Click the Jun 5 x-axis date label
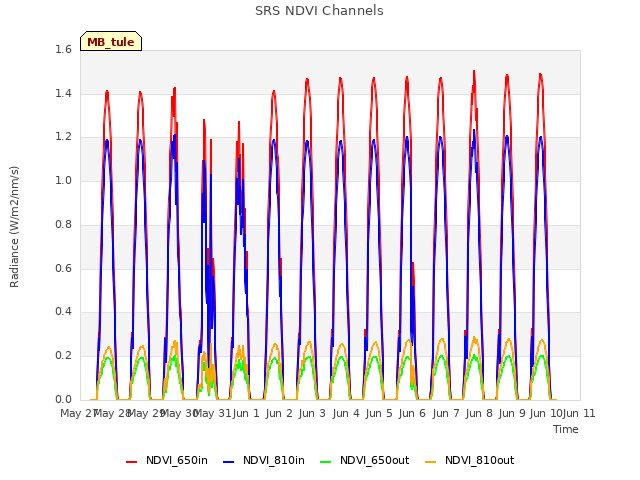Screen dimensions: 640x480 pyautogui.click(x=379, y=413)
